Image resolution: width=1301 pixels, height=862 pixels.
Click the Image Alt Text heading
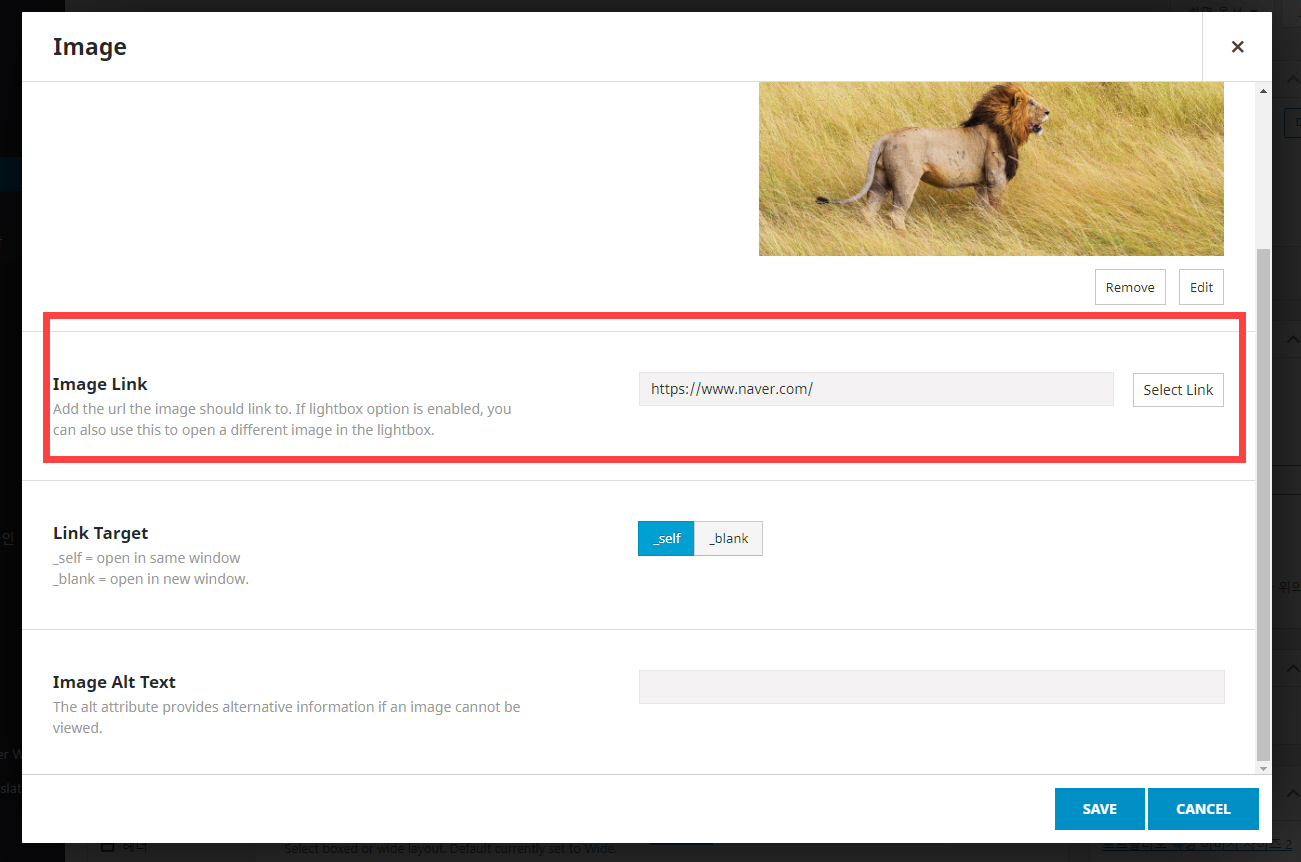tap(114, 682)
